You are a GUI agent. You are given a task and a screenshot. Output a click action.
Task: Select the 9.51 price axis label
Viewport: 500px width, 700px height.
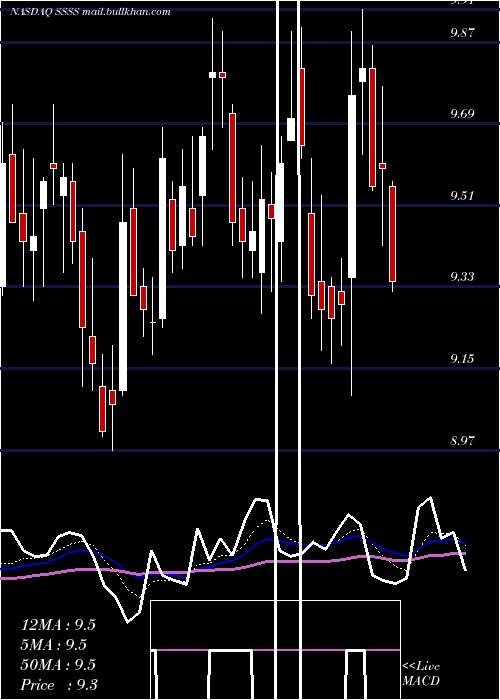[462, 196]
